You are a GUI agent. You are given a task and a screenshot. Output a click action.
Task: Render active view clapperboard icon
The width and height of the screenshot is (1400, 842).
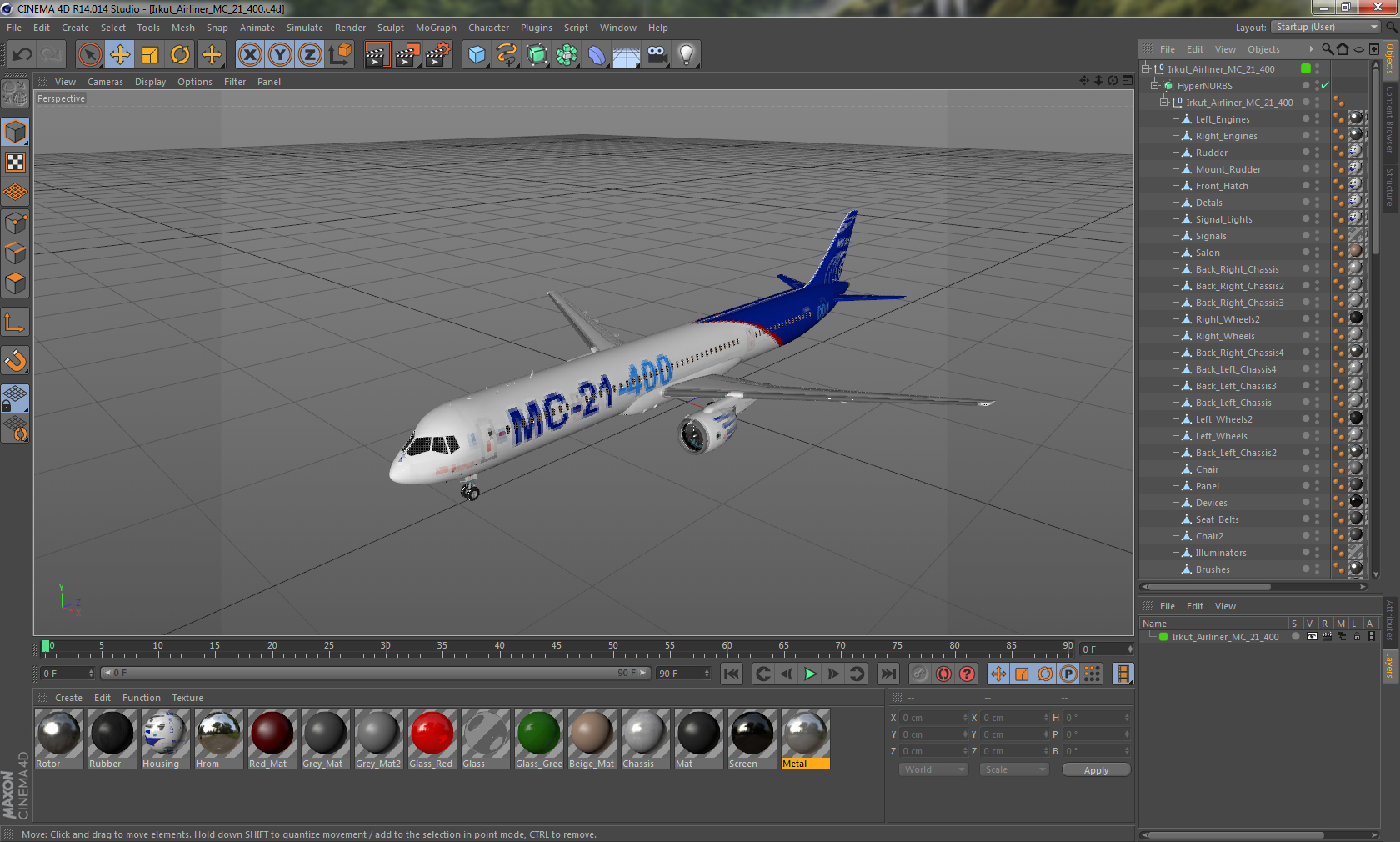[377, 55]
